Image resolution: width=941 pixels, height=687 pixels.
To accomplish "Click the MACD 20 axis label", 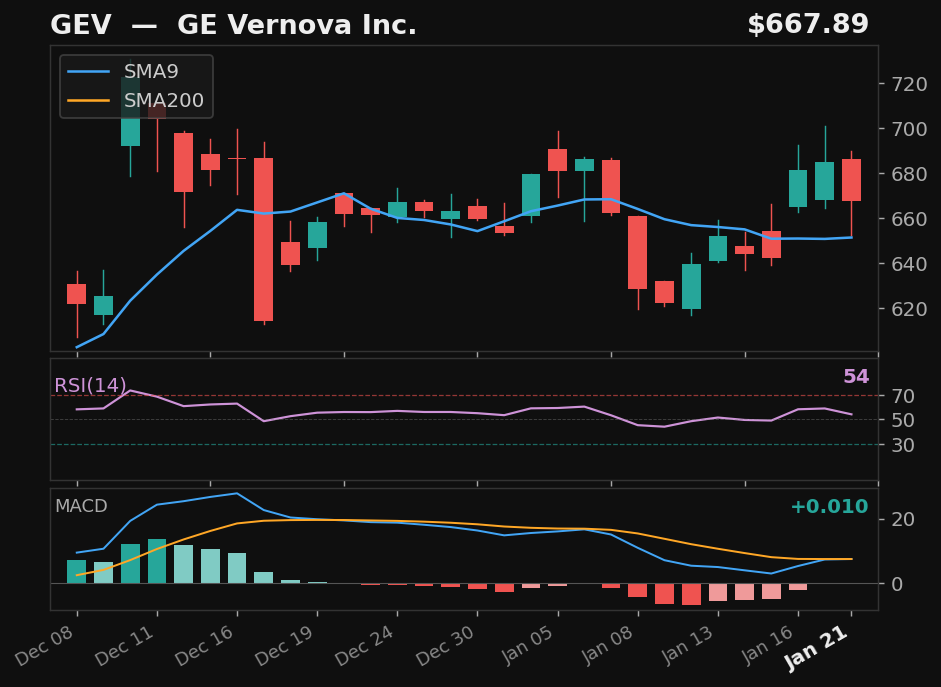I will (x=903, y=520).
